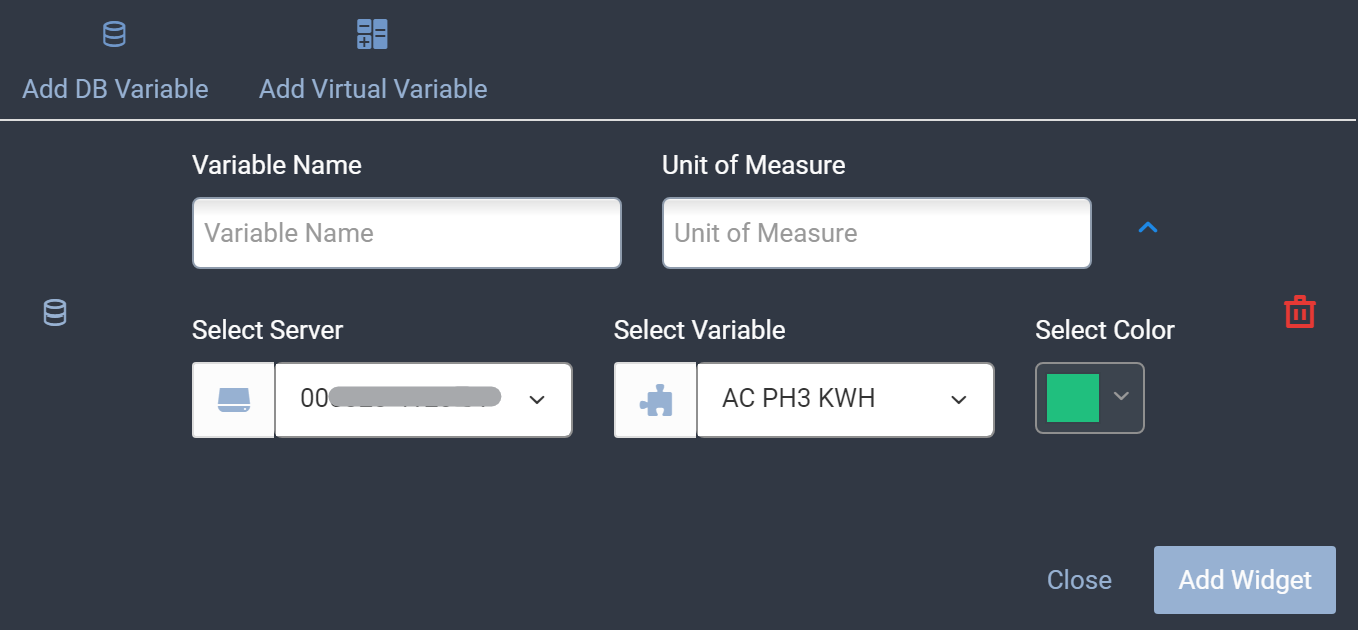This screenshot has width=1358, height=630.
Task: Collapse variable row with blue up chevron
Action: point(1148,229)
